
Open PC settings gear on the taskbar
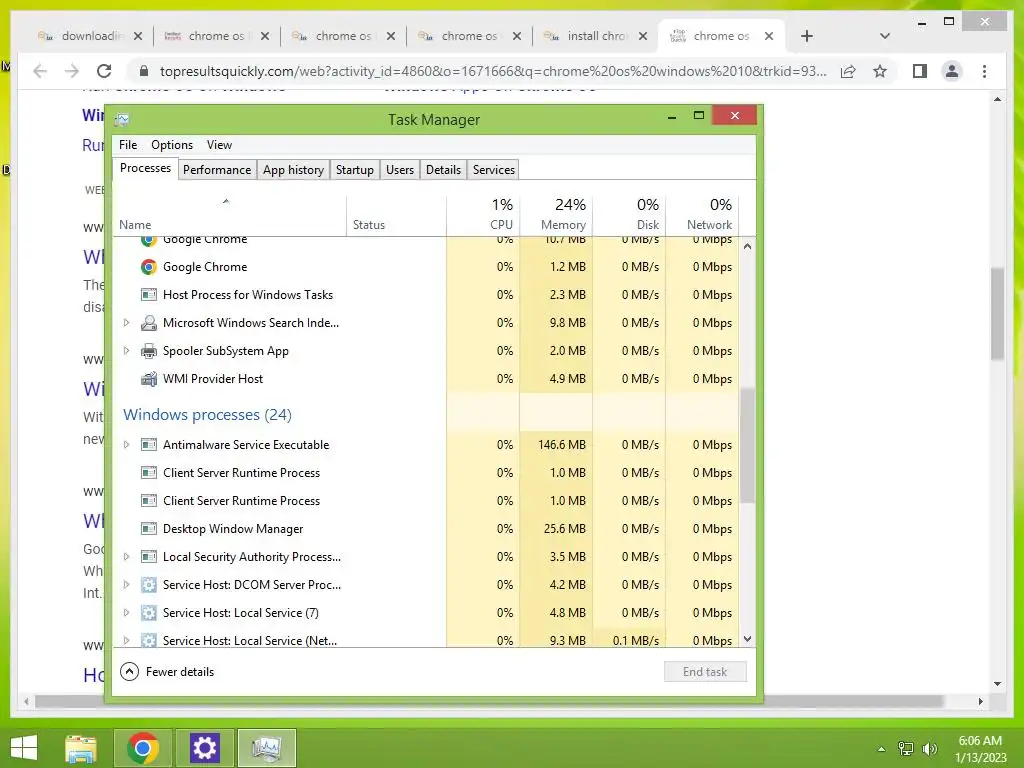click(x=204, y=748)
